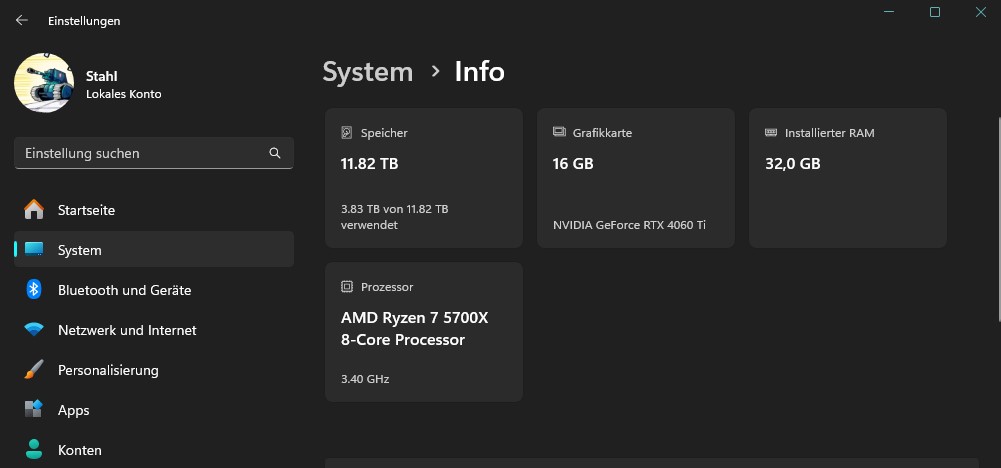Click the Stahl profile avatar picture
This screenshot has width=1001, height=468.
click(44, 83)
